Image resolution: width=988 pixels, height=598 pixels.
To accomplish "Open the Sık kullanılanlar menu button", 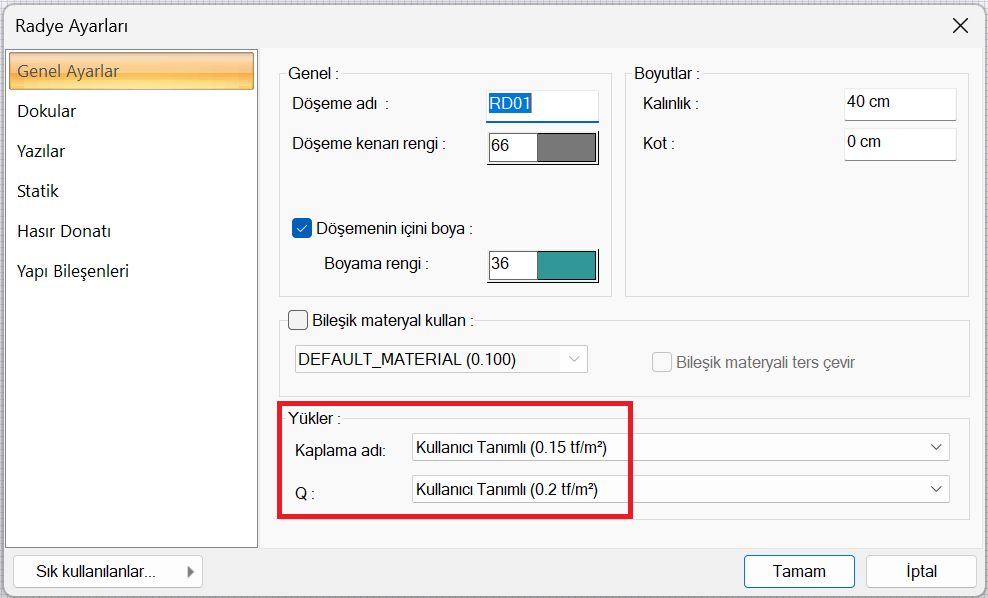I will tap(107, 572).
